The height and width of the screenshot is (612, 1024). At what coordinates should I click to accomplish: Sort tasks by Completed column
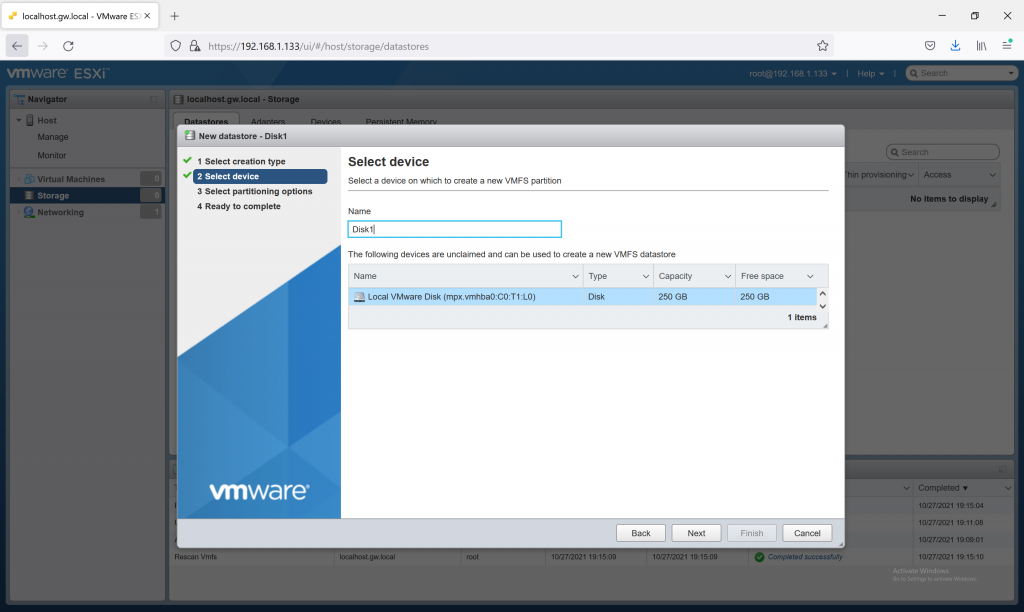[x=943, y=488]
